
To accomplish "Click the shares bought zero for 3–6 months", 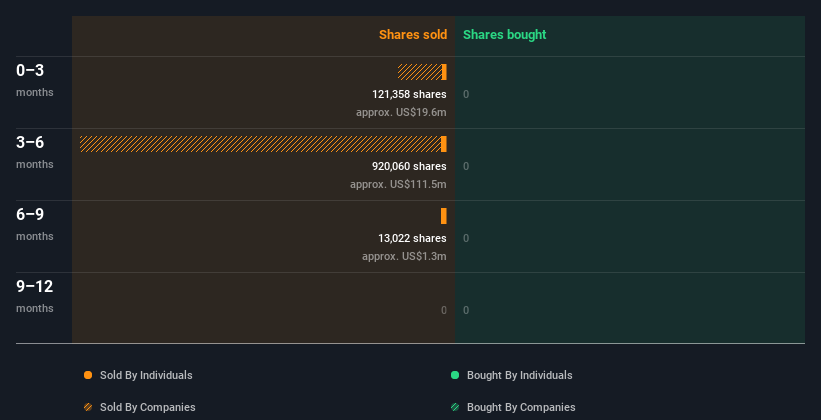I will coord(466,166).
